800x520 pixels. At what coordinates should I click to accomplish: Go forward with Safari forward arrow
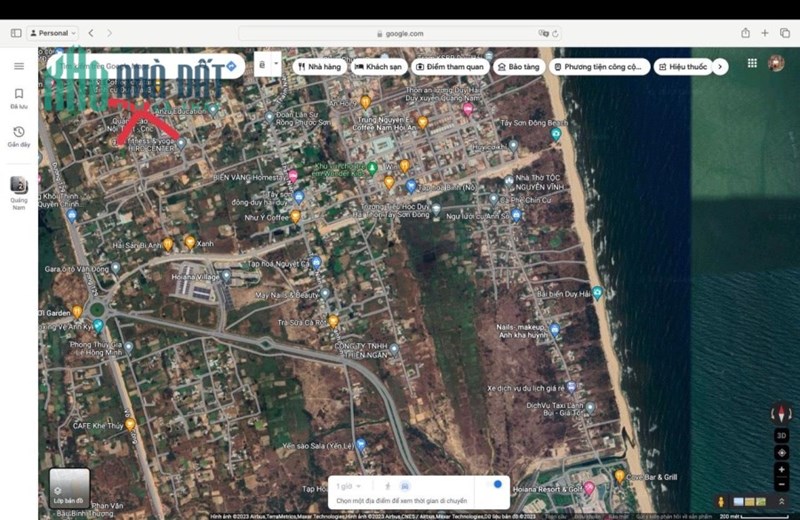[x=109, y=33]
